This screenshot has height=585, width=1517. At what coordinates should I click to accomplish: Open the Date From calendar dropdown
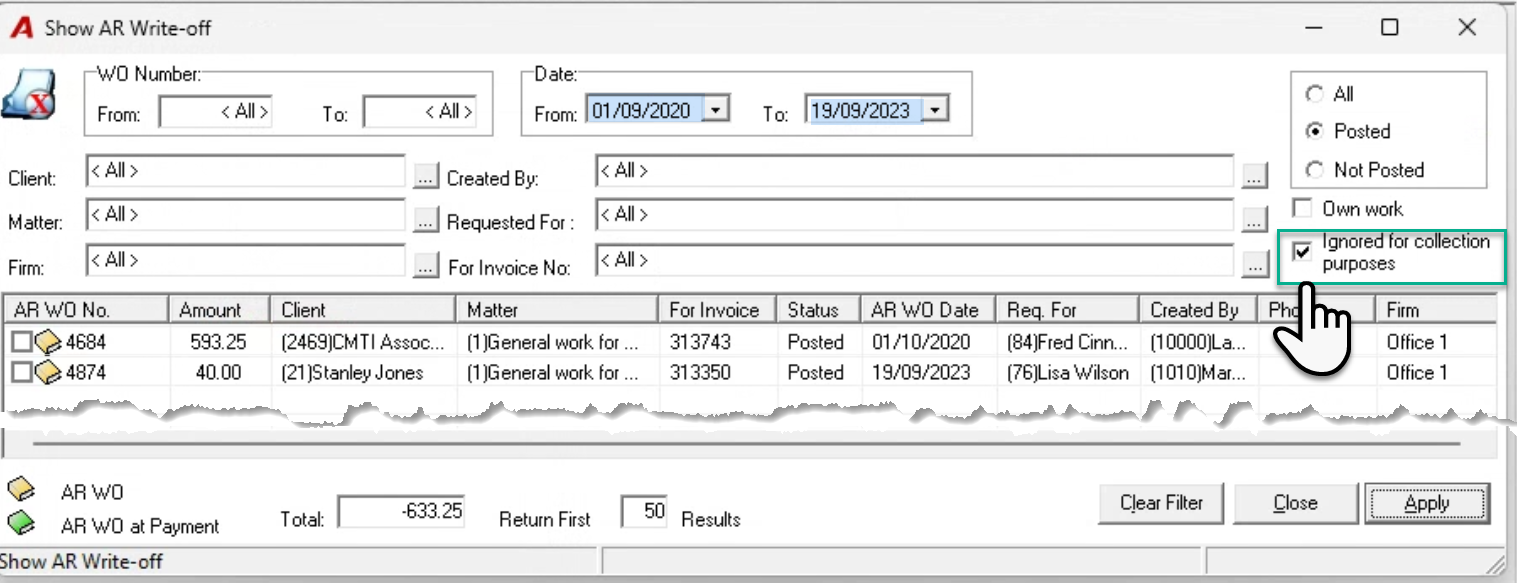tap(717, 110)
